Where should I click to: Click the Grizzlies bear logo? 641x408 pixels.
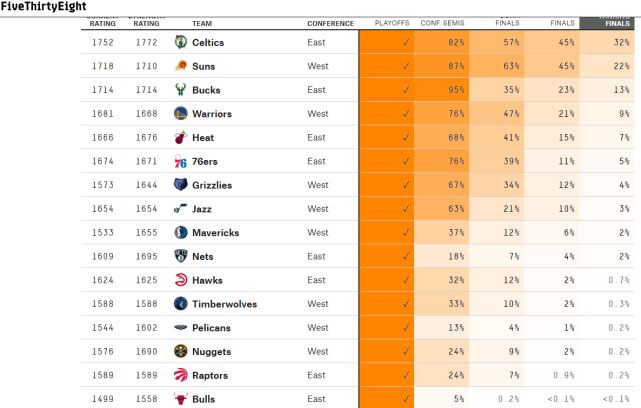point(181,185)
